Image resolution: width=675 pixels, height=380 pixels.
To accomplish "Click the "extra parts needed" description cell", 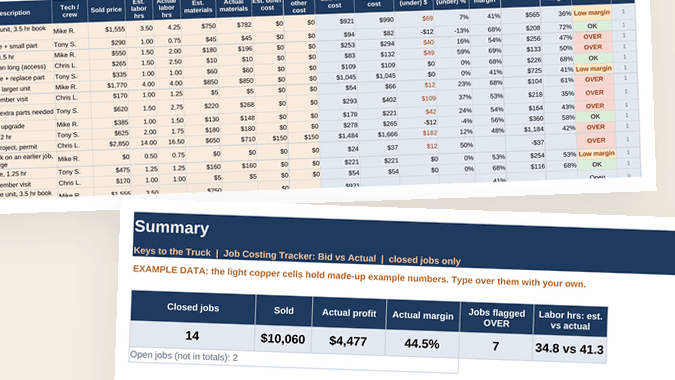I will [27, 112].
